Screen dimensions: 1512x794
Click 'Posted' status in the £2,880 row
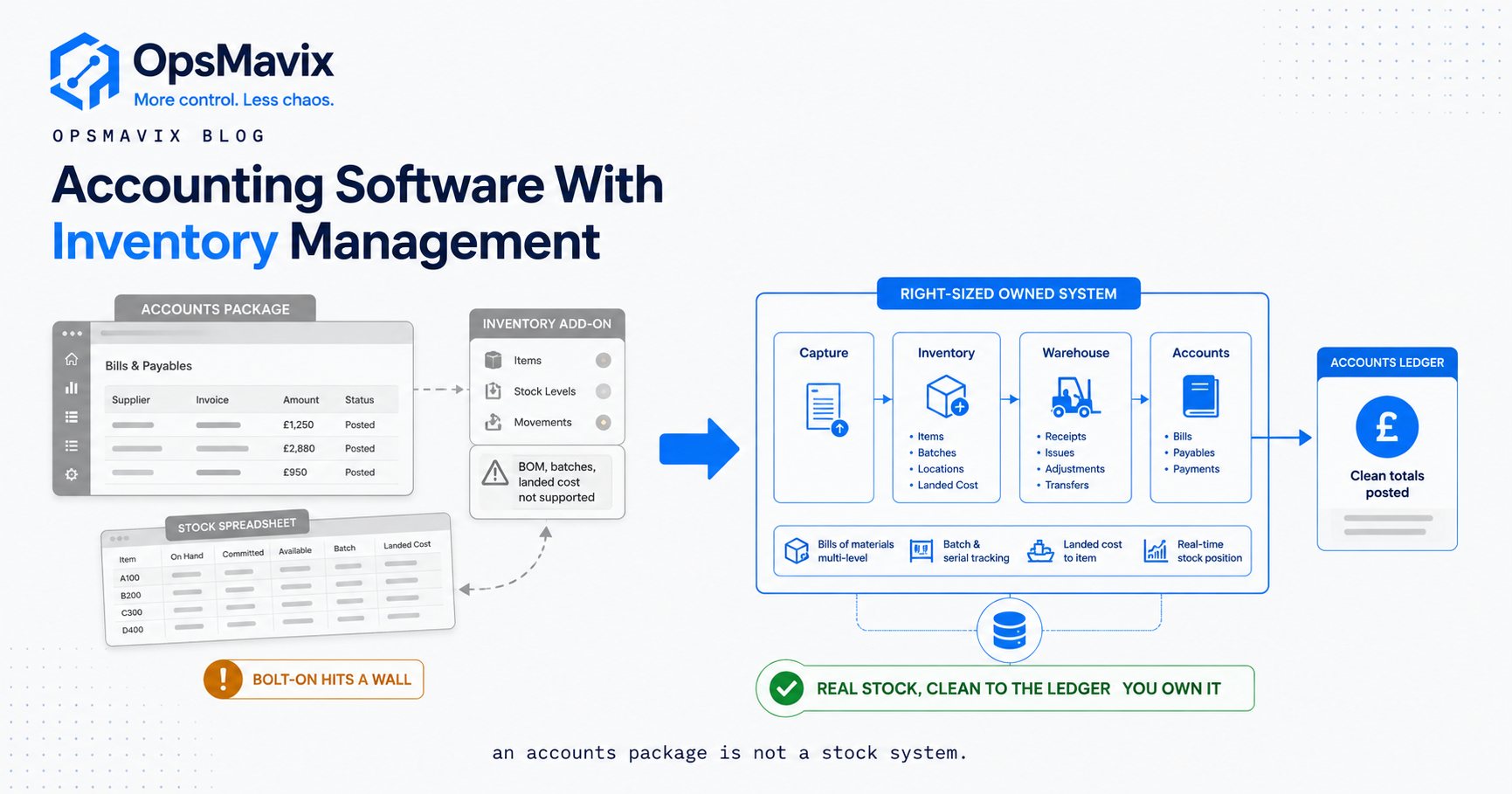[x=360, y=448]
